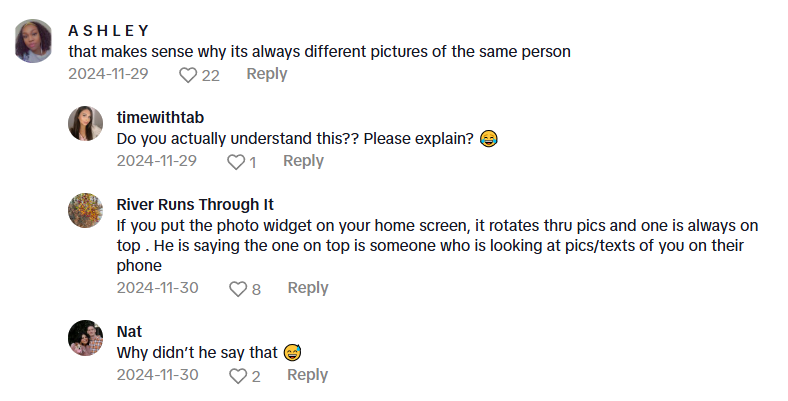The image size is (788, 401).
Task: Visit the timewithtab username link
Action: click(161, 117)
